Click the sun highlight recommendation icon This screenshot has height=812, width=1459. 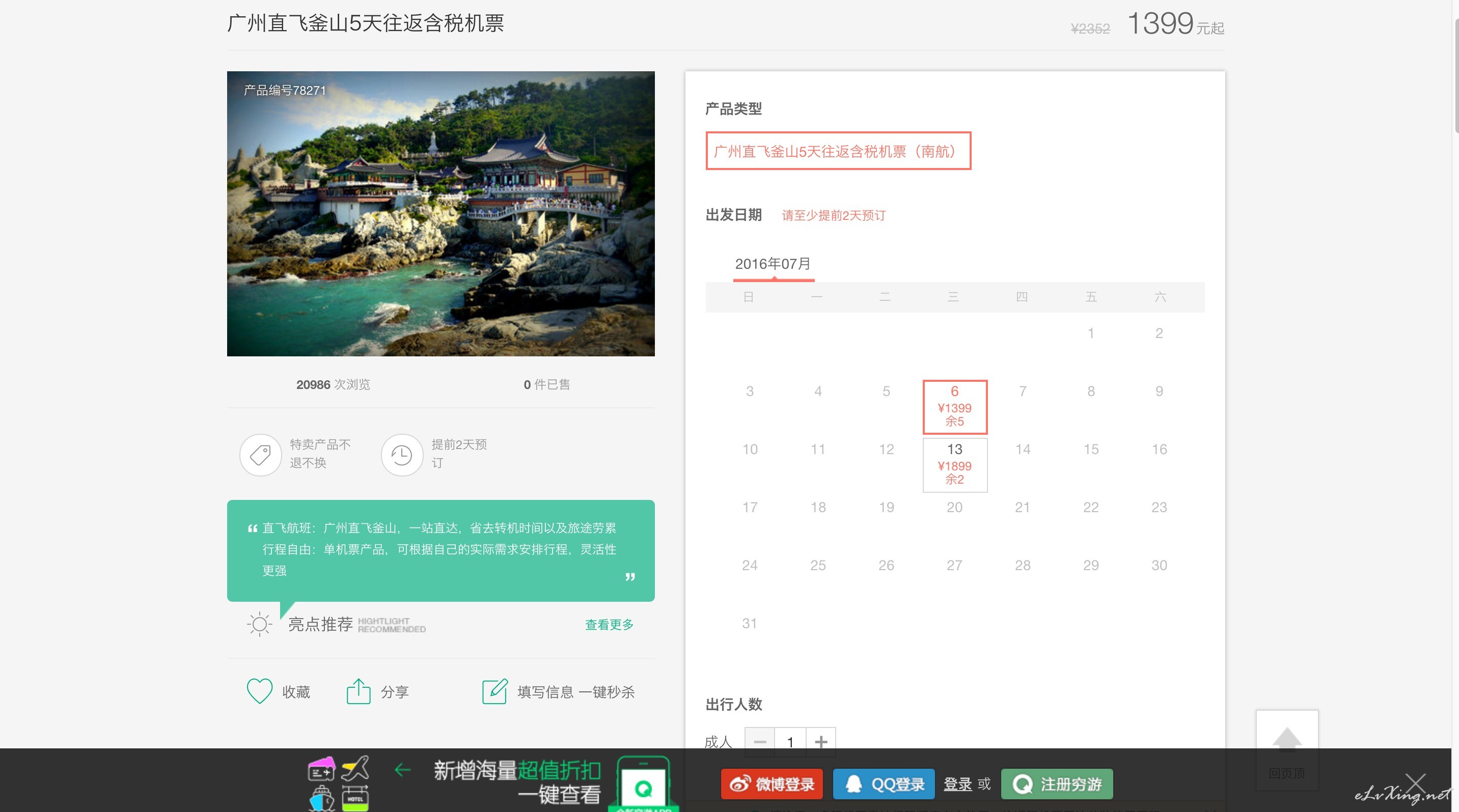point(259,625)
